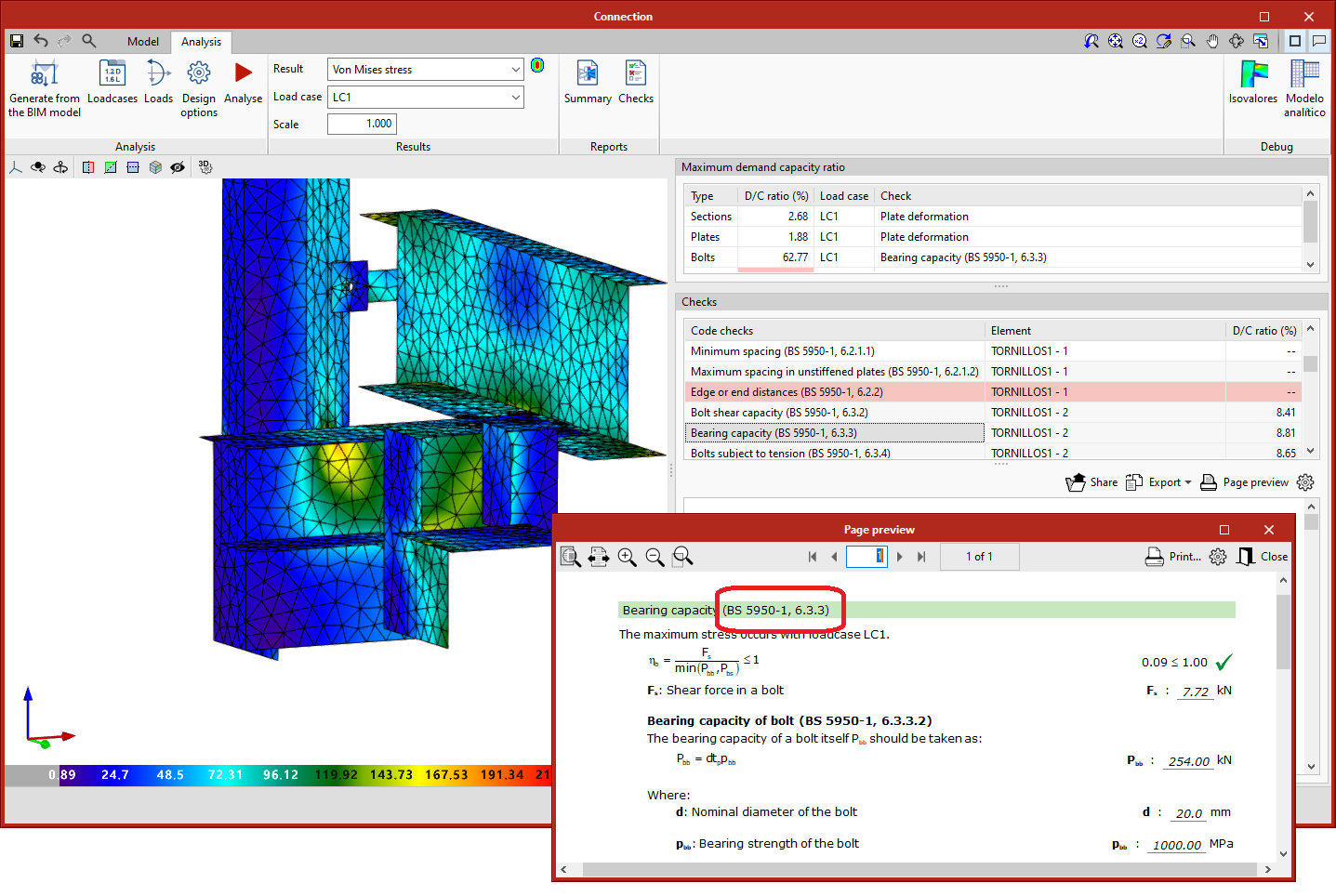This screenshot has width=1336, height=896.
Task: Redraw the view
Action: click(x=1164, y=41)
